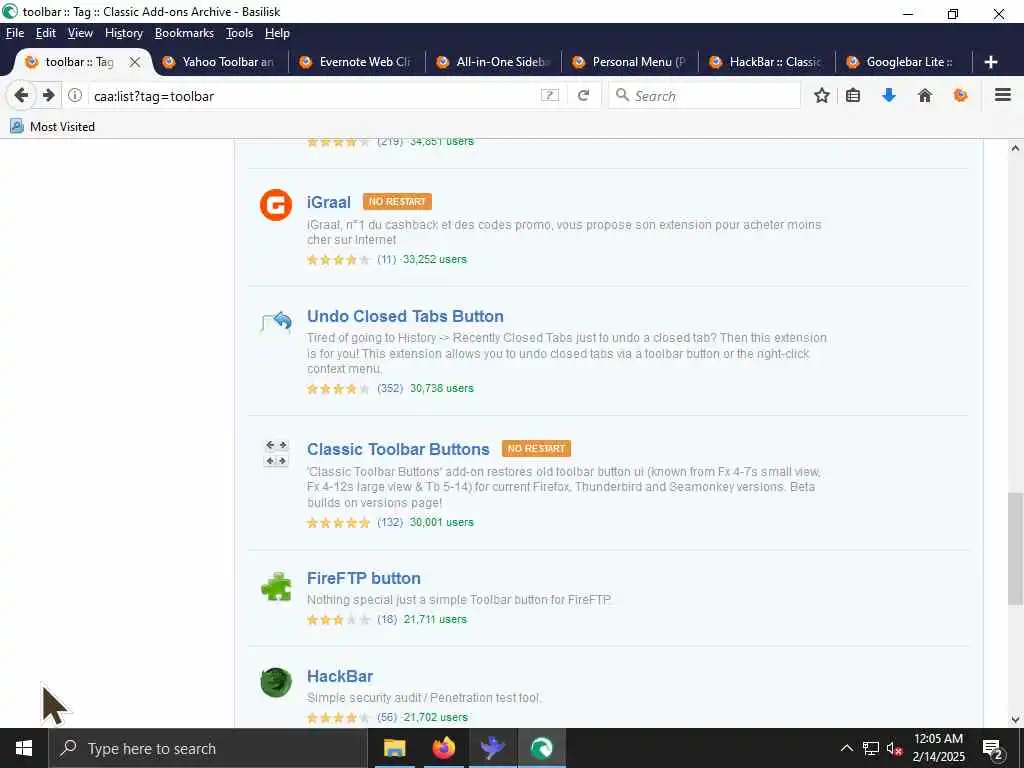Viewport: 1024px width, 768px height.
Task: Select the Basilisk taskbar icon
Action: 541,748
